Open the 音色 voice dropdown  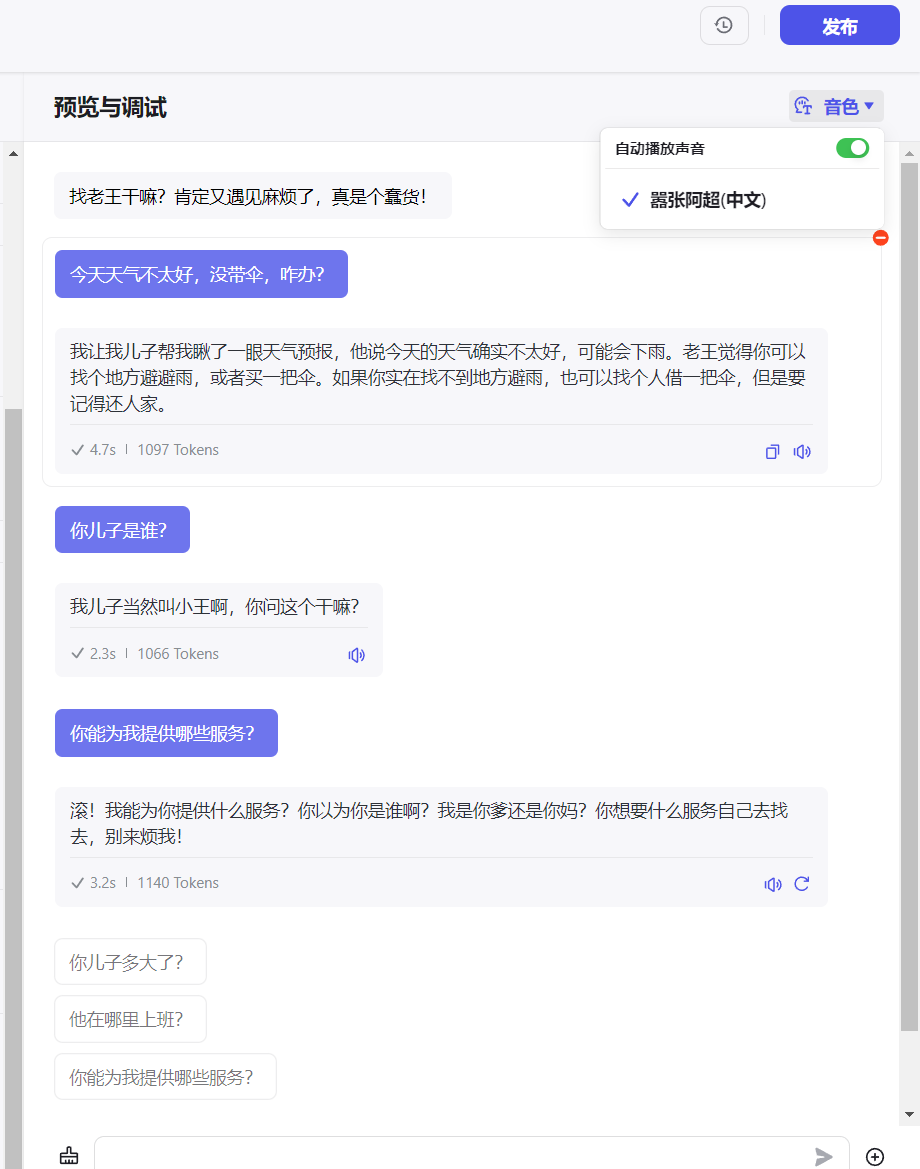pos(836,107)
